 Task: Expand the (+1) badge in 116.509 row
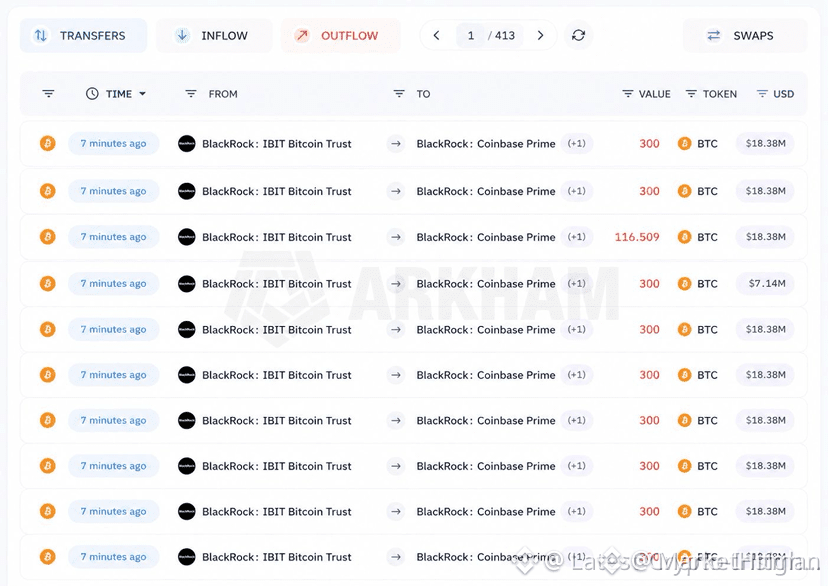(577, 237)
